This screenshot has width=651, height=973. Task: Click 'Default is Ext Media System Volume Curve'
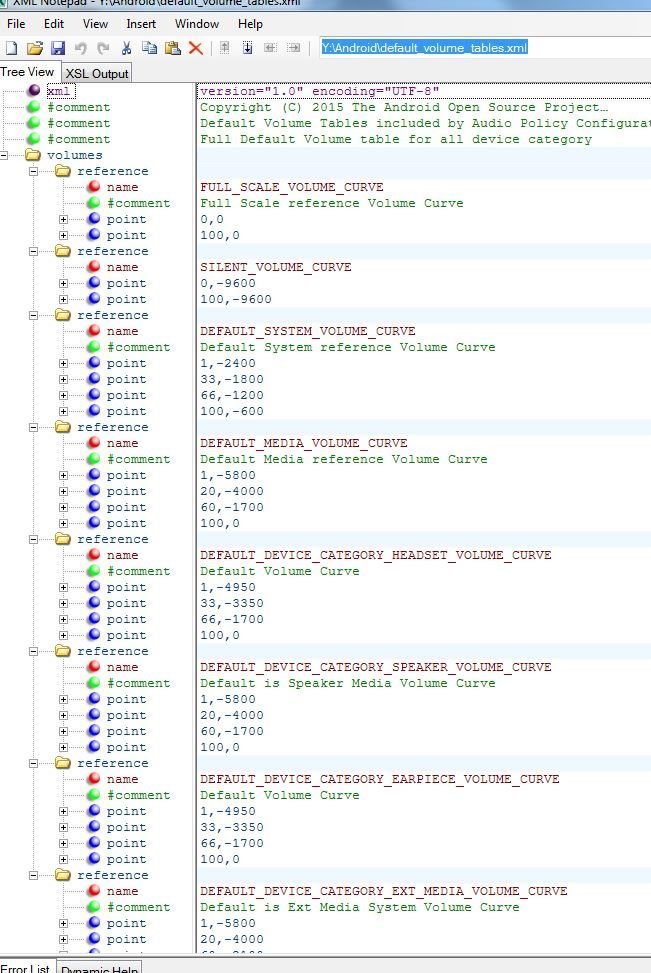(360, 907)
